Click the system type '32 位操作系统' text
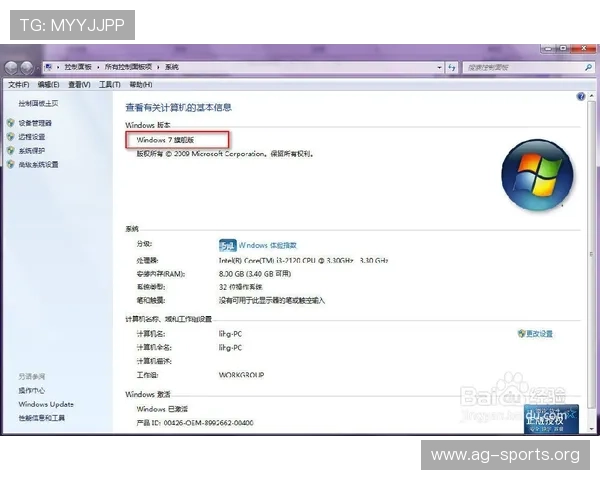 [x=240, y=287]
